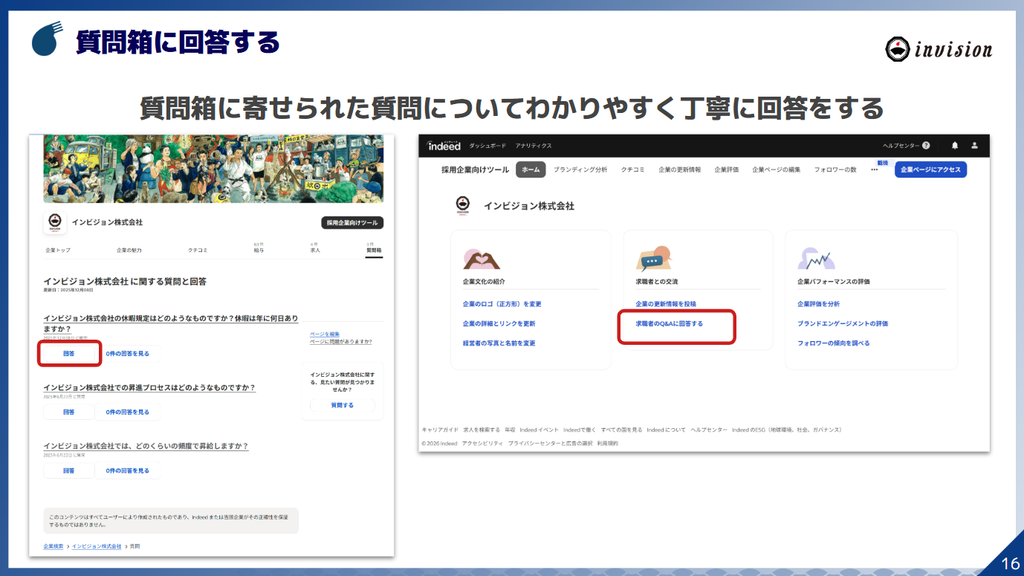1024x576 pixels.
Task: Select the 求人 tab
Action: 315,248
